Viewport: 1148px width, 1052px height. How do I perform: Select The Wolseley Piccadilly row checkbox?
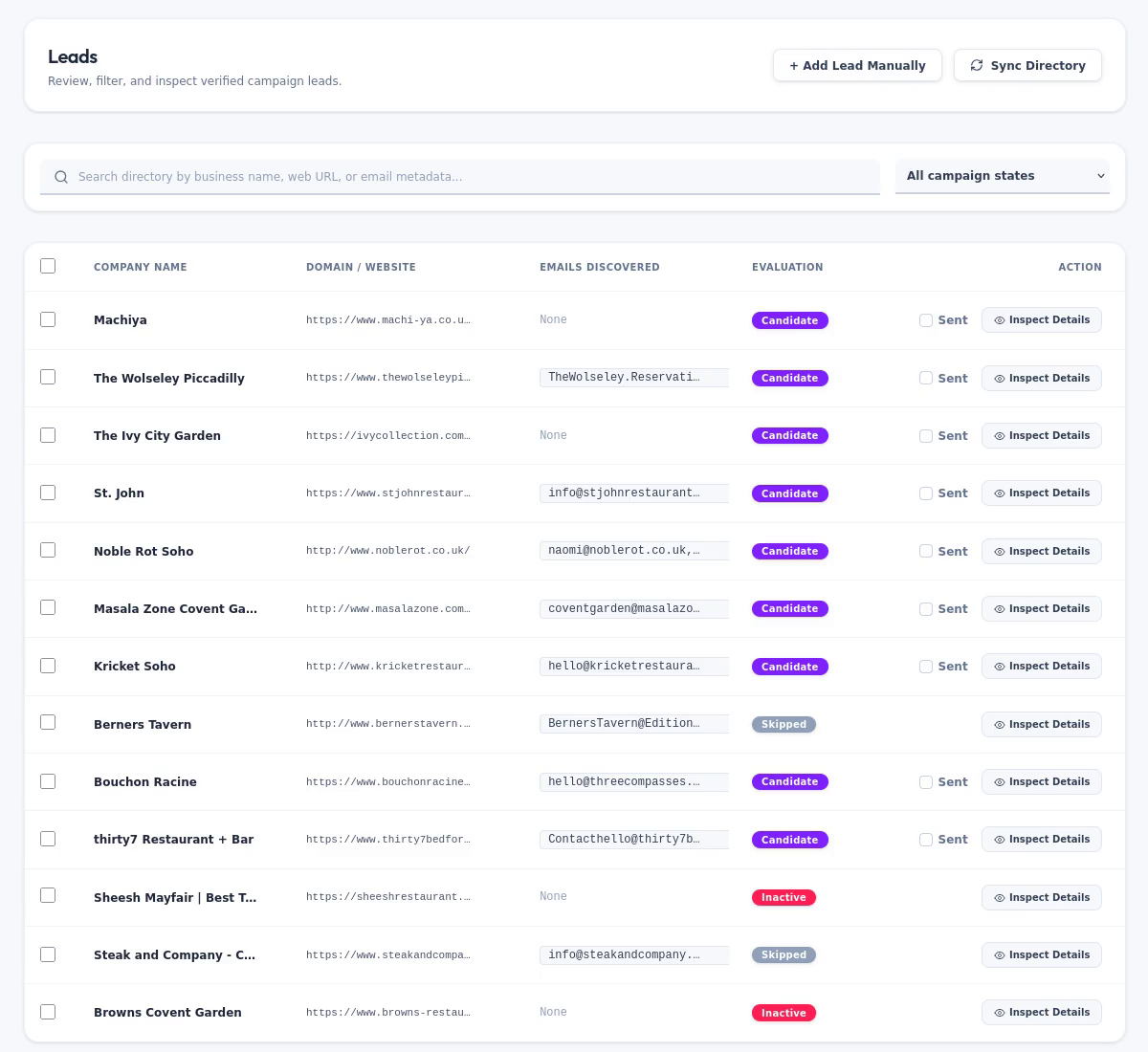point(48,377)
